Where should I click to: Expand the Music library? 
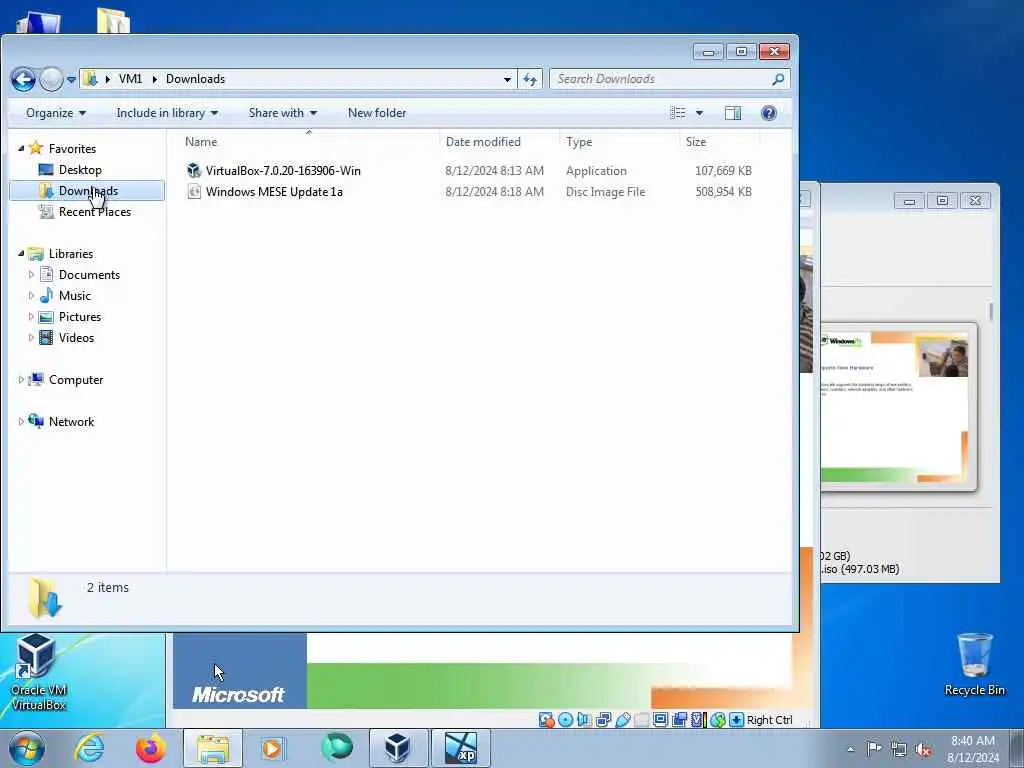[x=31, y=295]
